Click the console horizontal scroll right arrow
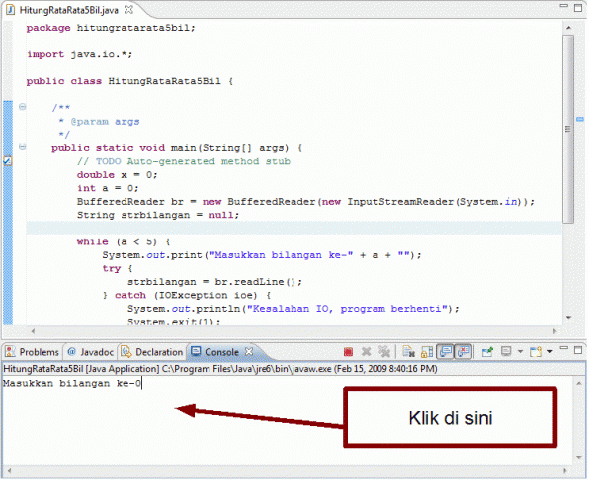The image size is (589, 480). pyautogui.click(x=565, y=470)
